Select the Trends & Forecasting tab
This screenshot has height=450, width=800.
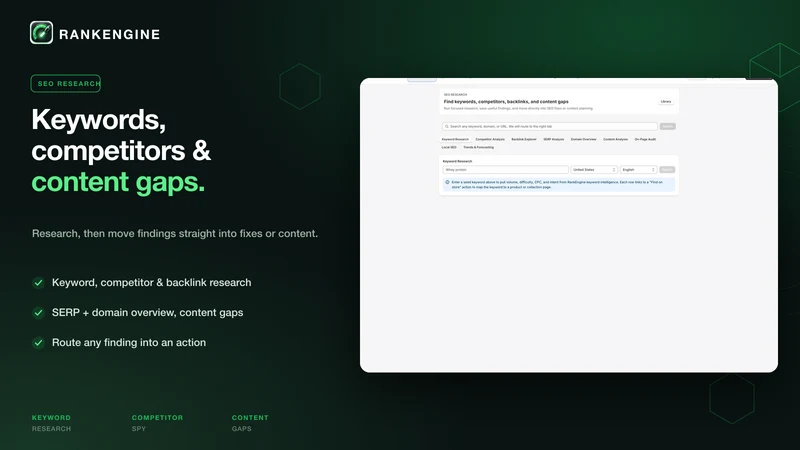(479, 147)
